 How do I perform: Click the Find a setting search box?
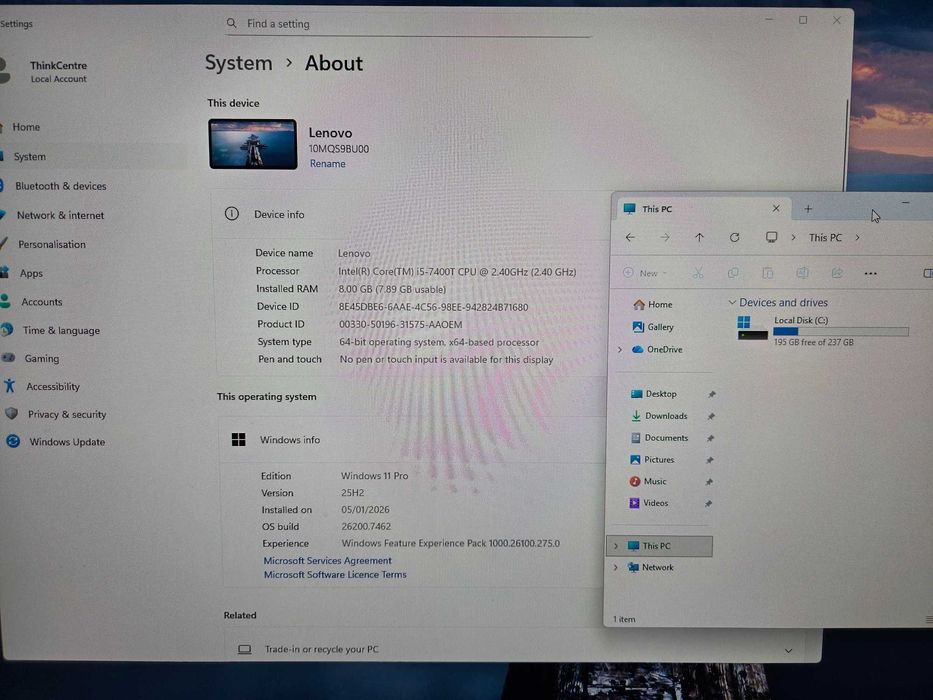tap(408, 24)
